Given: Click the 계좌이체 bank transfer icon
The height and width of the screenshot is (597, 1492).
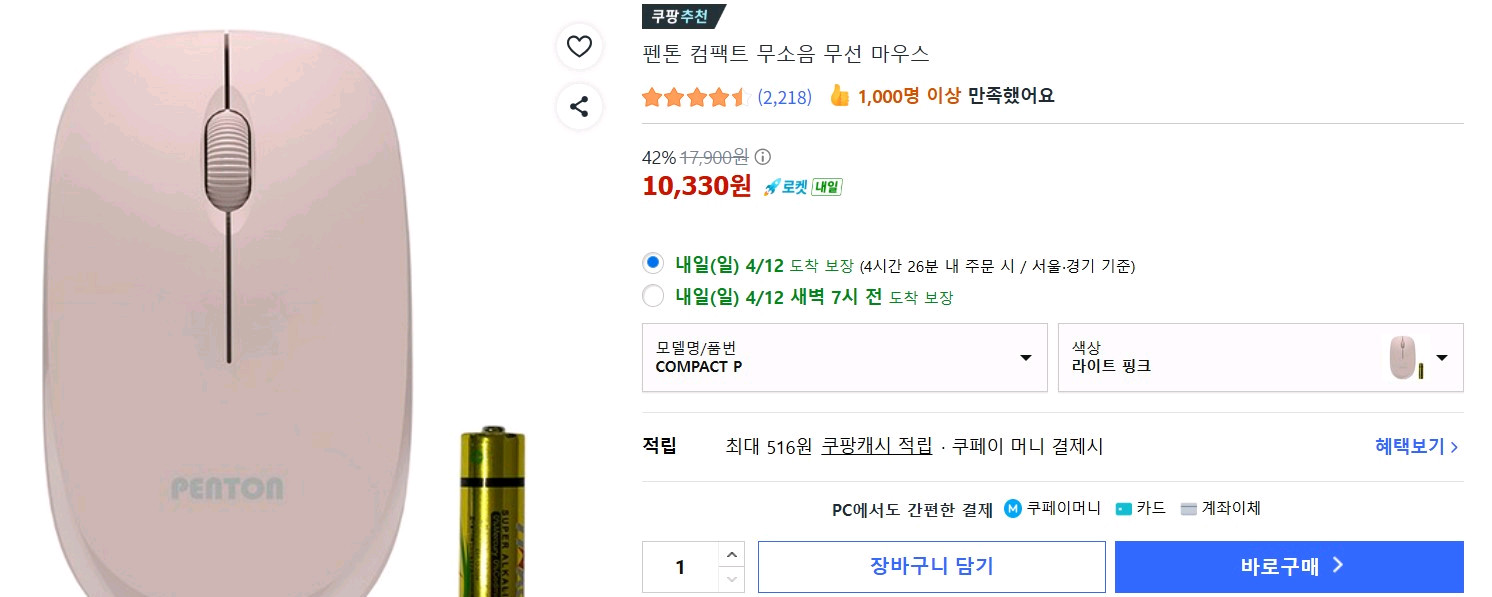Looking at the screenshot, I should point(1189,508).
